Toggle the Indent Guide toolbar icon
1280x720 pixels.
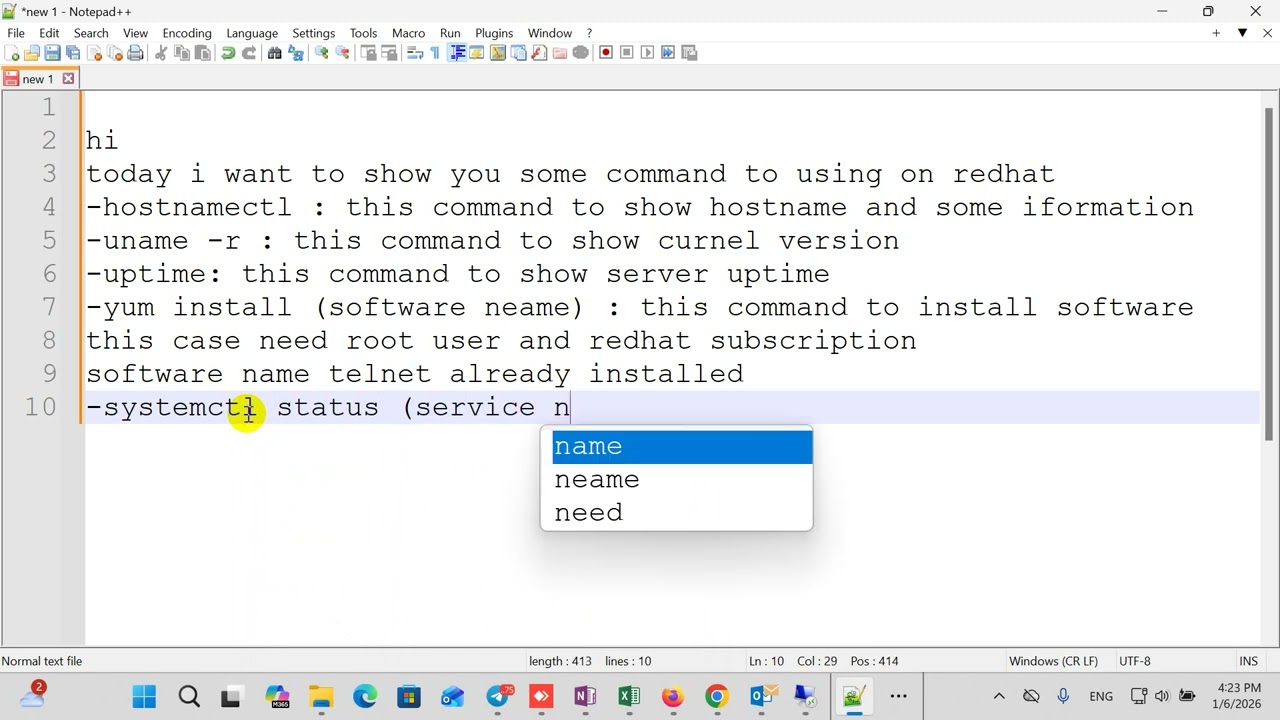click(457, 53)
